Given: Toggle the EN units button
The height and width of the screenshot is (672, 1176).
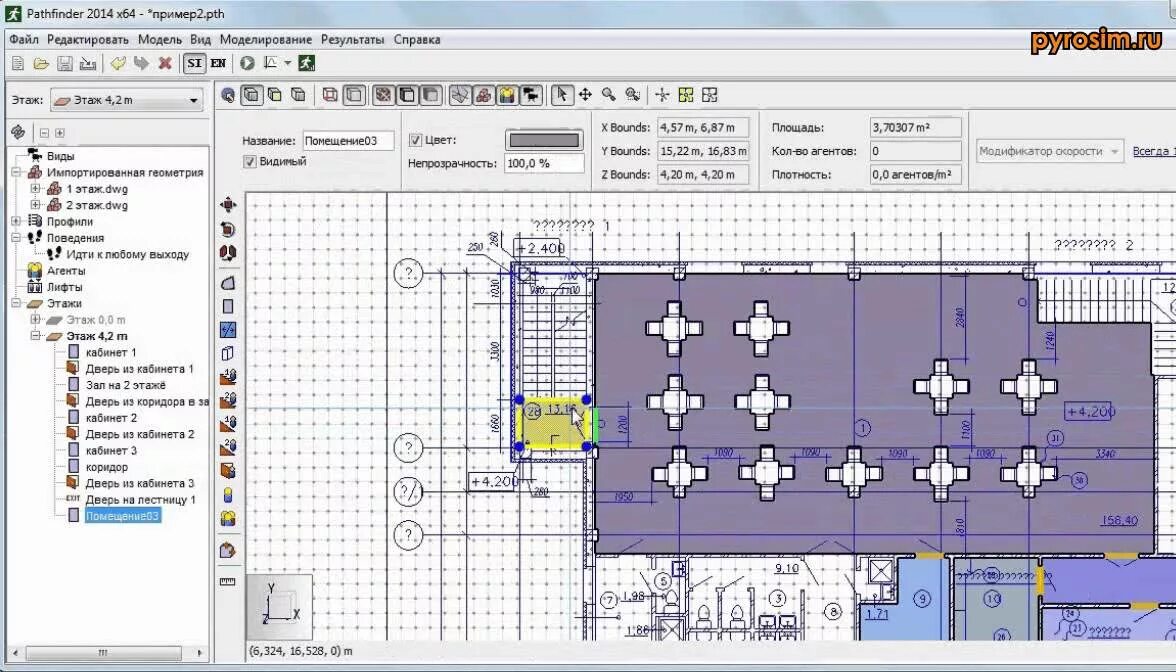Looking at the screenshot, I should tap(218, 64).
